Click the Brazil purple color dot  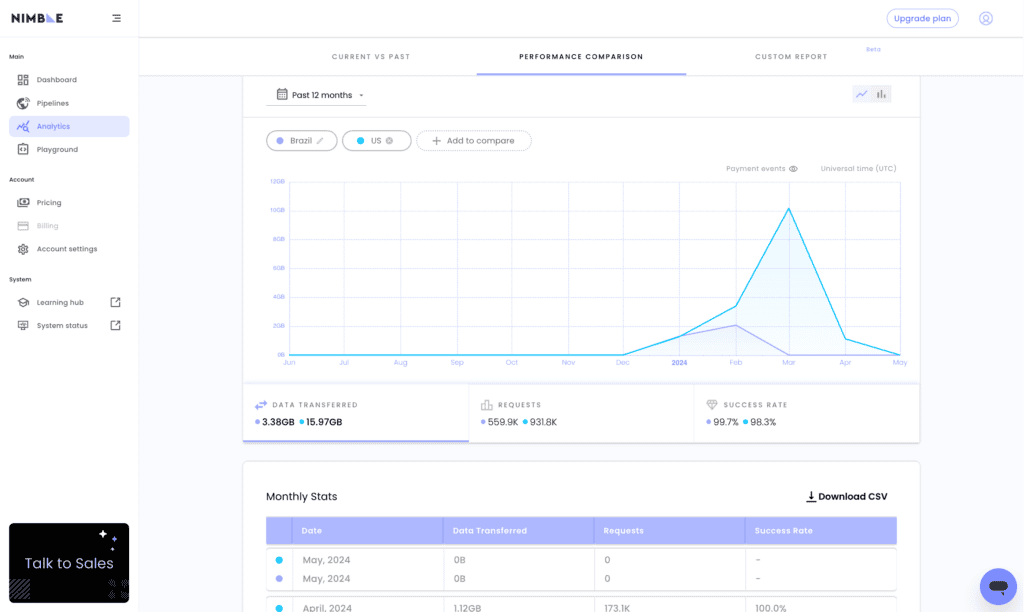click(280, 141)
